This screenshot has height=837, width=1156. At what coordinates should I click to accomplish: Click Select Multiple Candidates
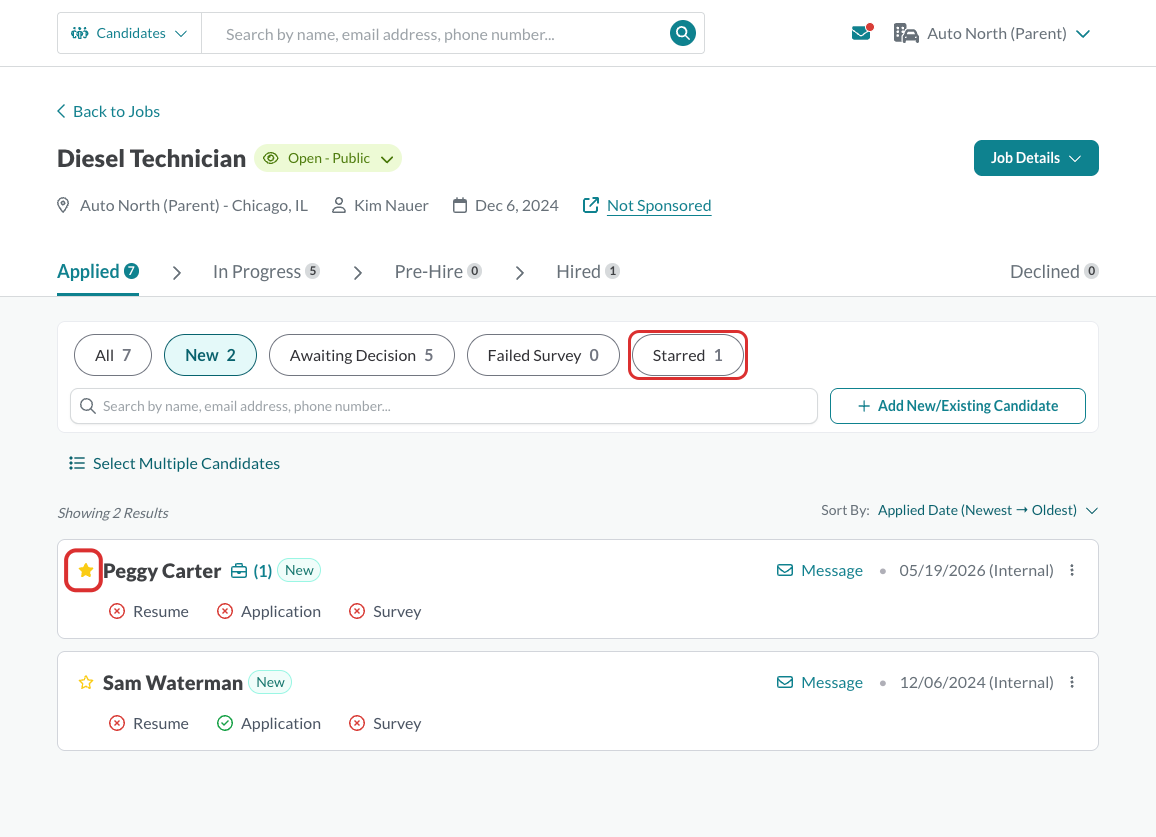175,463
